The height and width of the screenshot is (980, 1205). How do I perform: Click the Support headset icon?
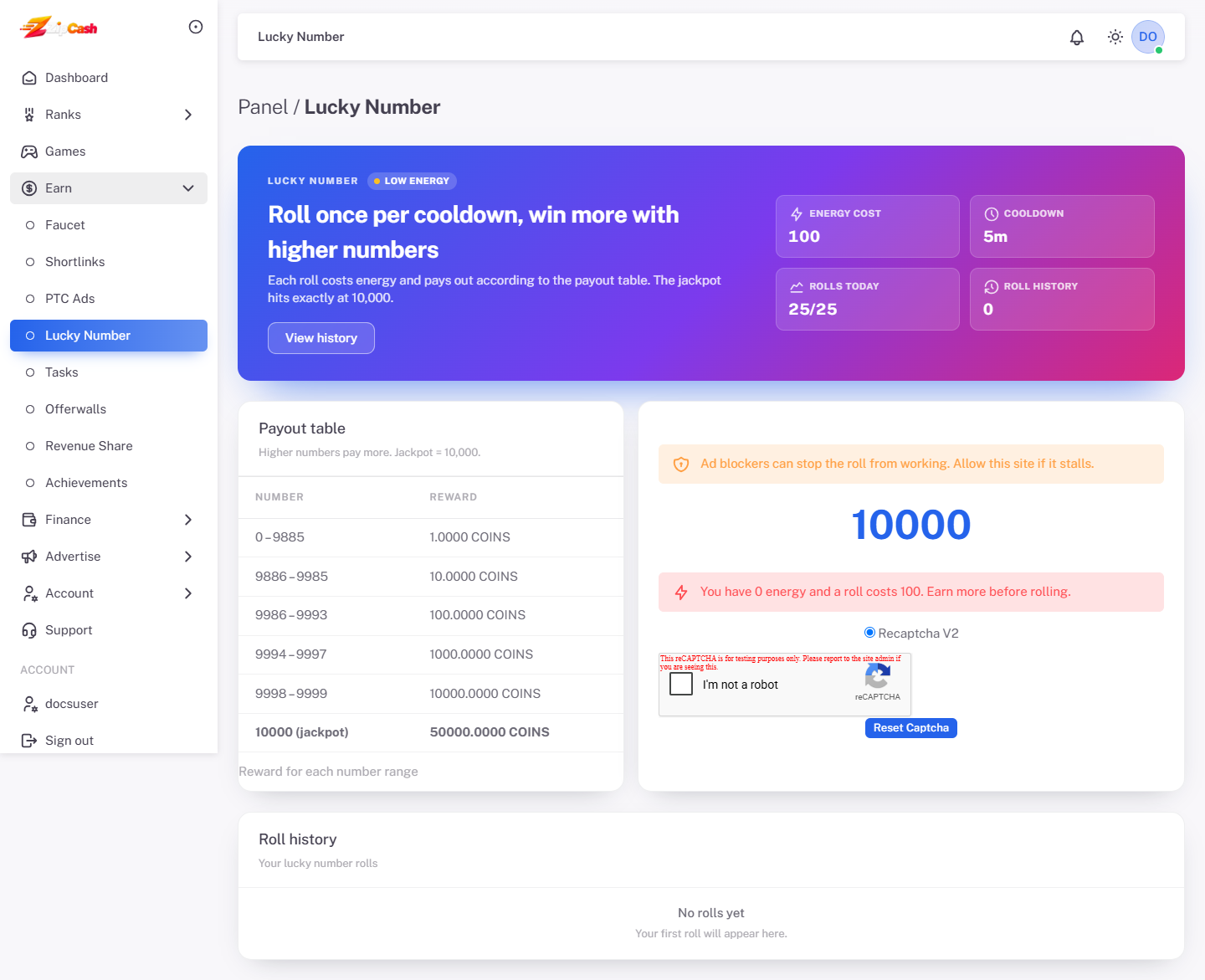click(29, 630)
